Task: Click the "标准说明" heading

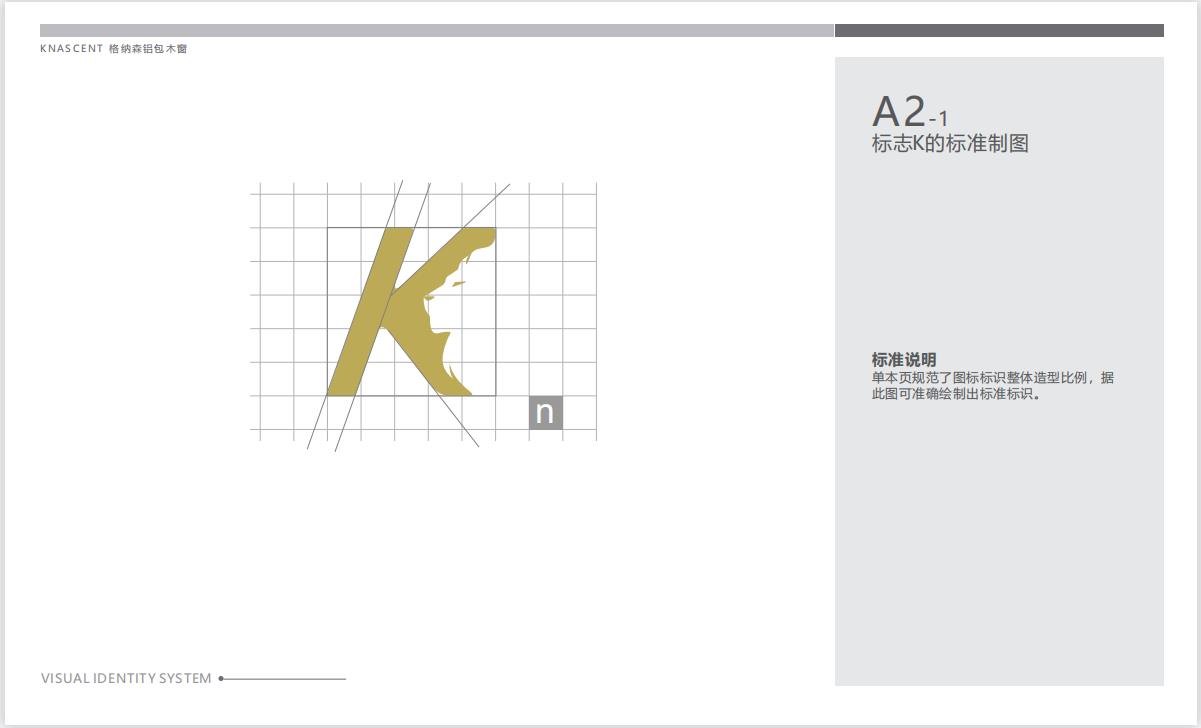Action: pyautogui.click(x=904, y=360)
